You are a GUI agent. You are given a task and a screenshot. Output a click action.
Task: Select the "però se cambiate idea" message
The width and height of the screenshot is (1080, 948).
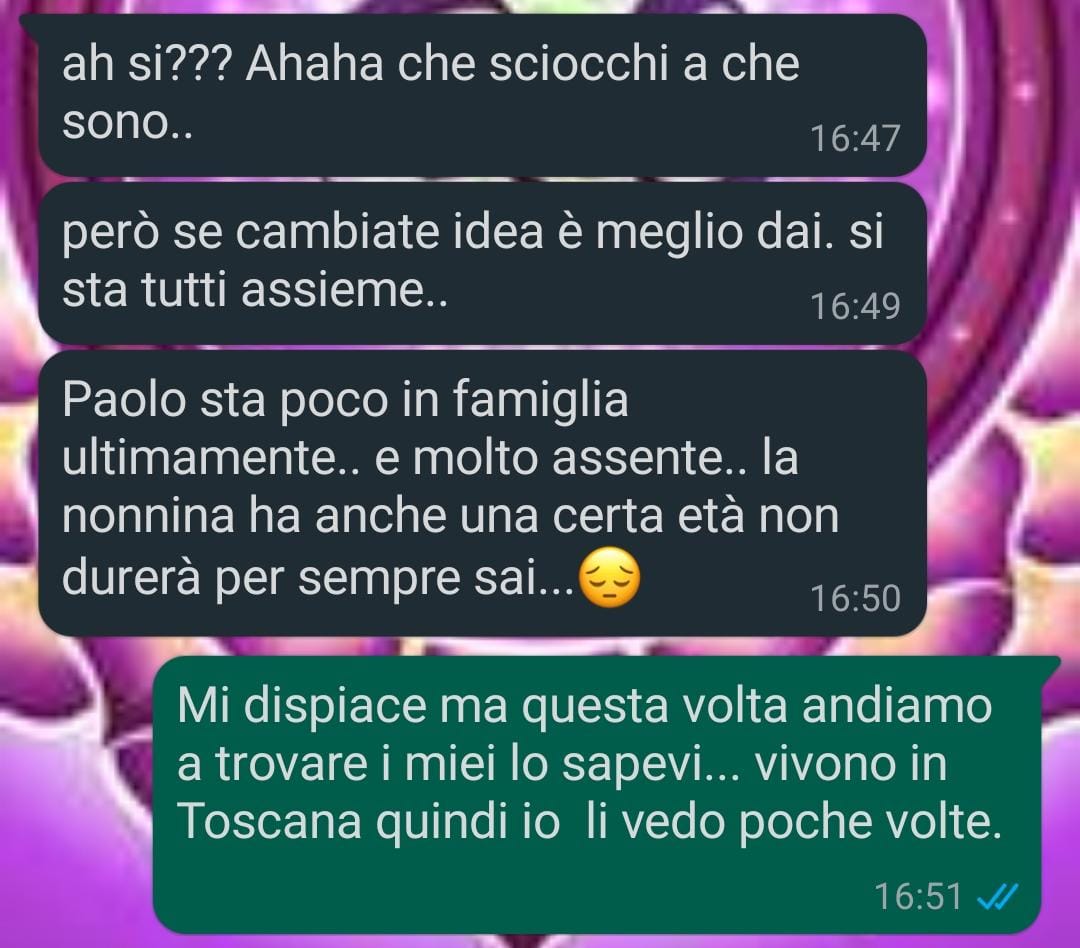(x=482, y=263)
